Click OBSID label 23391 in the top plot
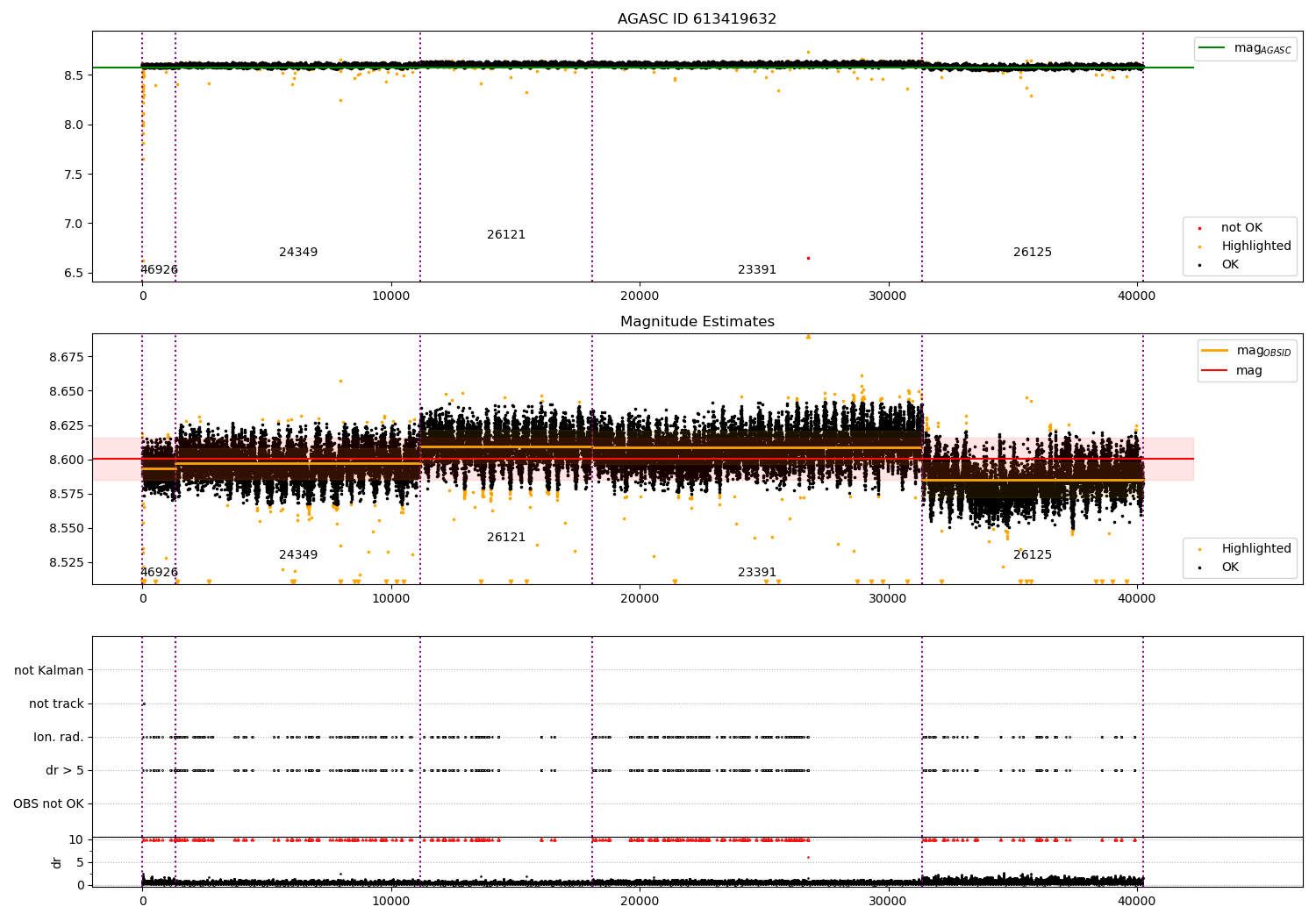Screen dimensions: 1316x921 pyautogui.click(x=757, y=270)
